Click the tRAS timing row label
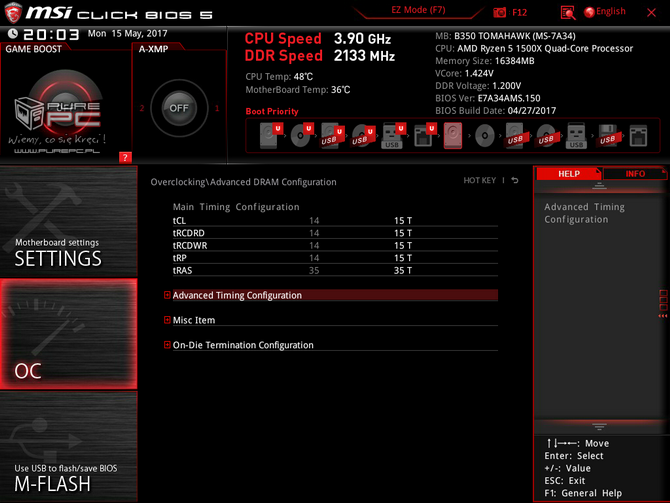This screenshot has width=670, height=503. (x=182, y=271)
